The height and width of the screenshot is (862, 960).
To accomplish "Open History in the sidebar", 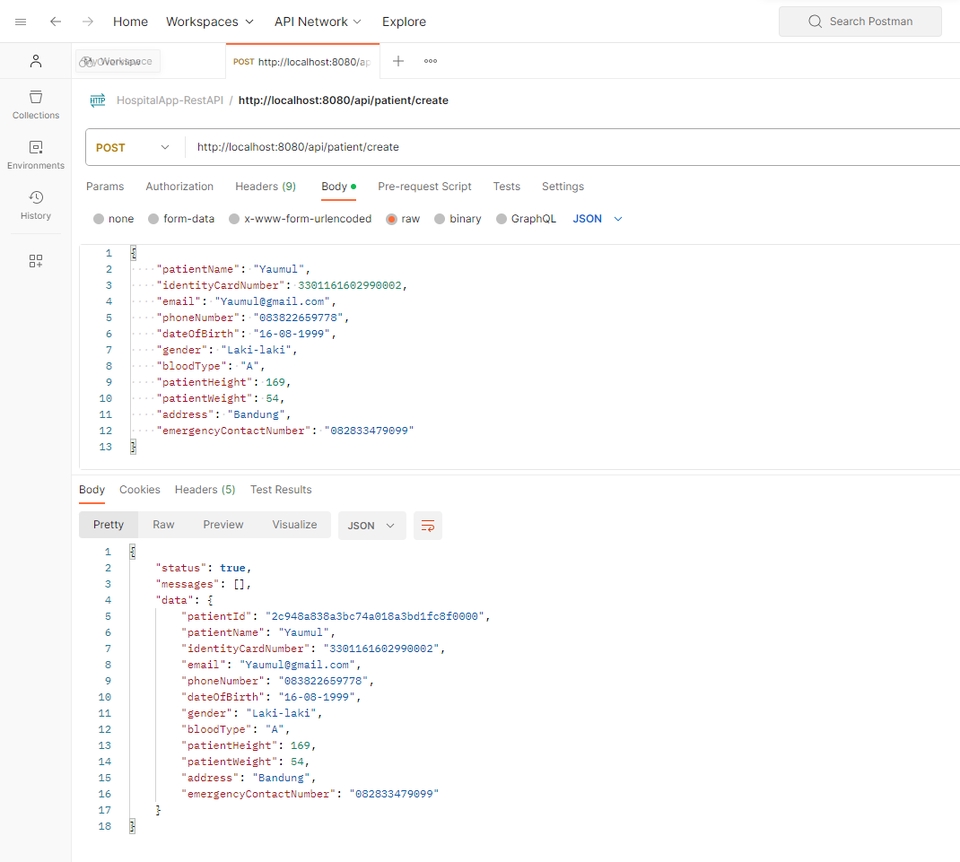I will pyautogui.click(x=36, y=205).
